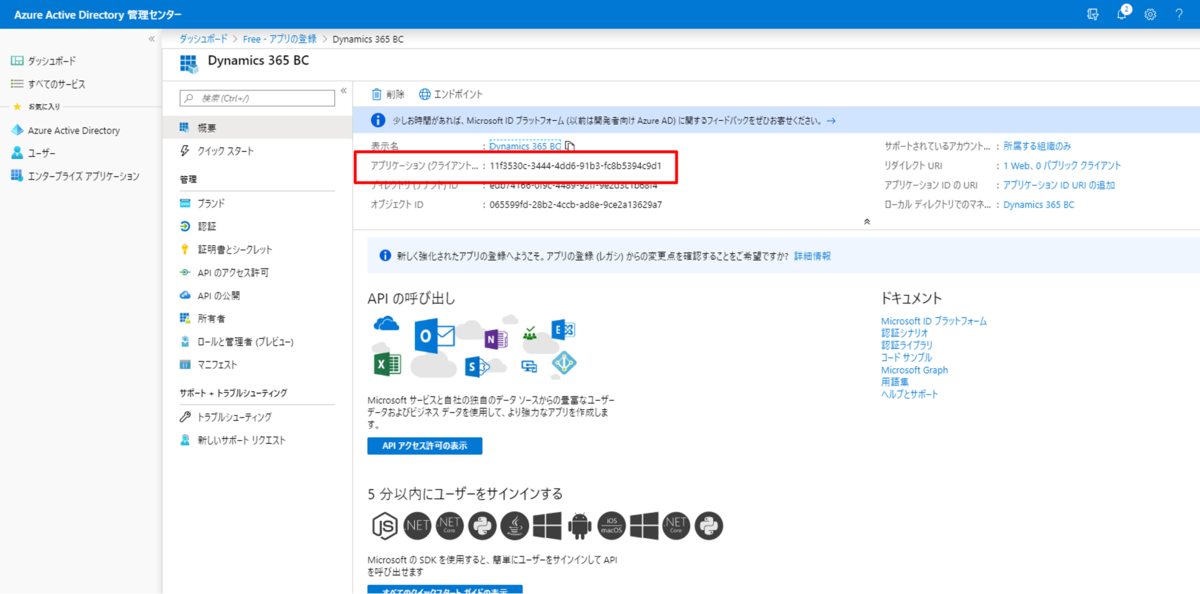Collapse the left portal navigation
The width and height of the screenshot is (1200, 594).
(x=152, y=39)
